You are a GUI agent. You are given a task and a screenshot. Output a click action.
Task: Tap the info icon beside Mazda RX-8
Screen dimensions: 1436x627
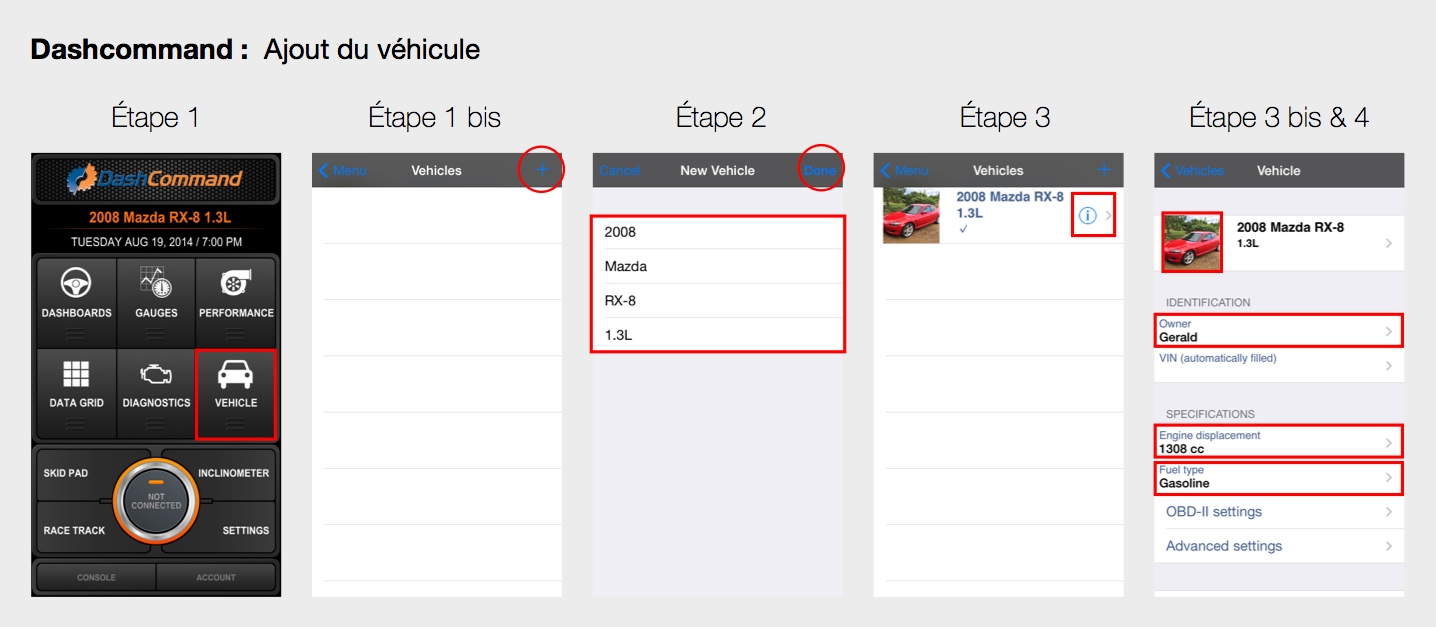[x=1088, y=216]
